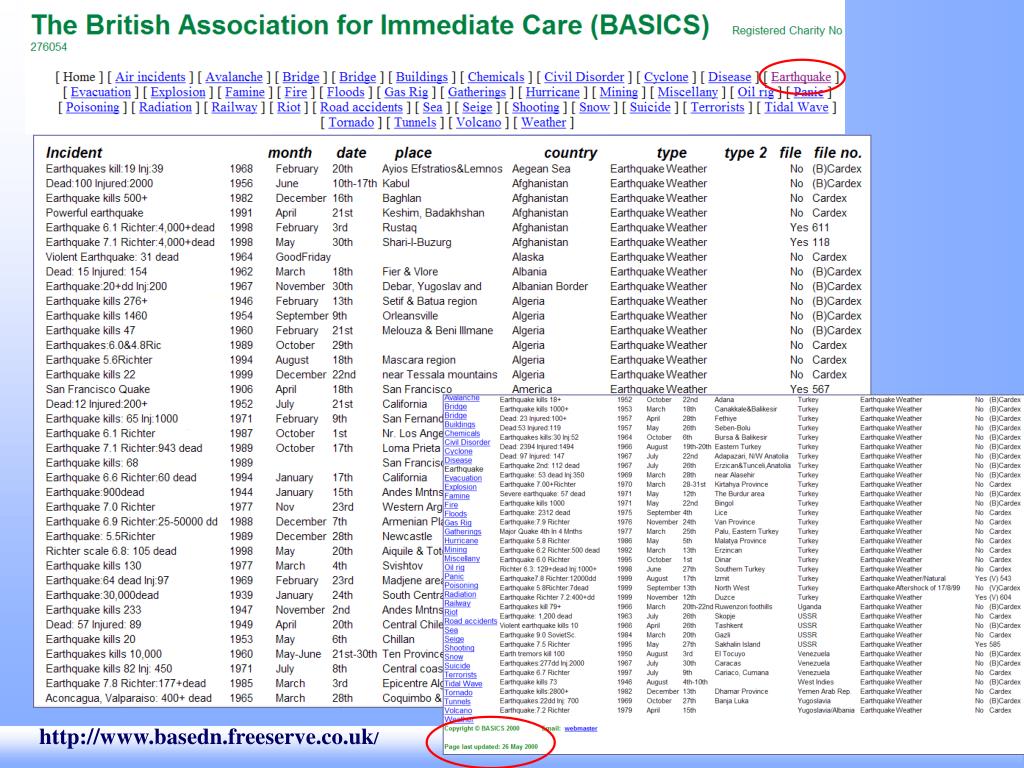This screenshot has width=1024, height=768.
Task: Select the Tidal Wave link in top navigation
Action: 796,107
